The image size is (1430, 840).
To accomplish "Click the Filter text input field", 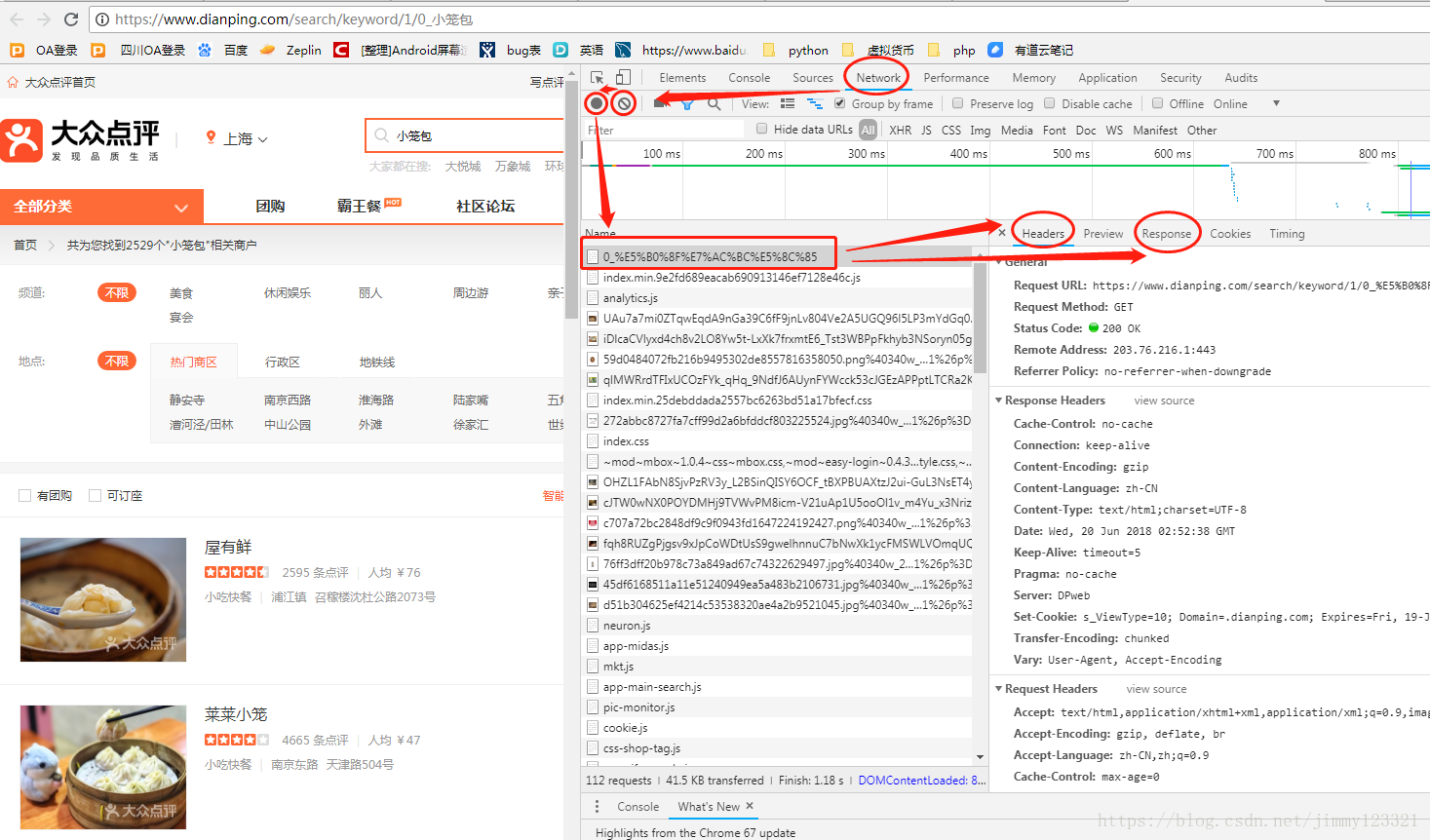I will (666, 130).
